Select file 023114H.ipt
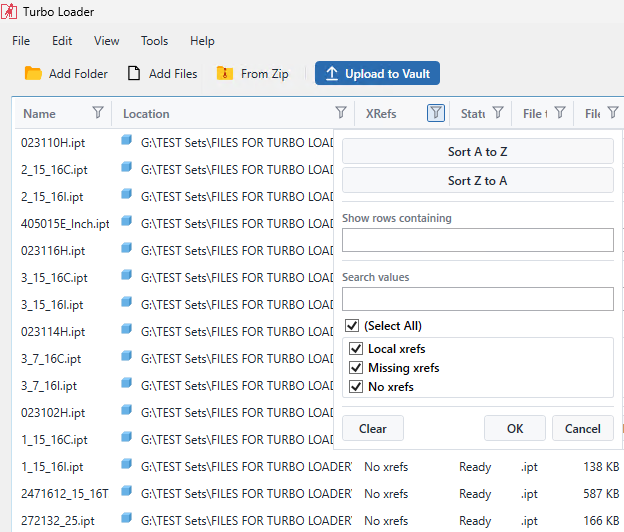The width and height of the screenshot is (624, 532). (x=53, y=331)
